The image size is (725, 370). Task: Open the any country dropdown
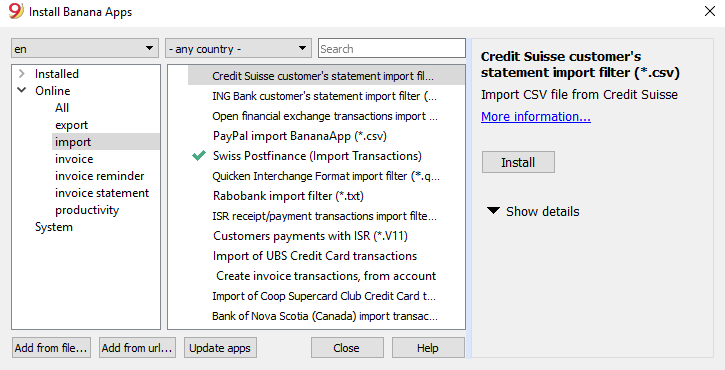click(239, 48)
